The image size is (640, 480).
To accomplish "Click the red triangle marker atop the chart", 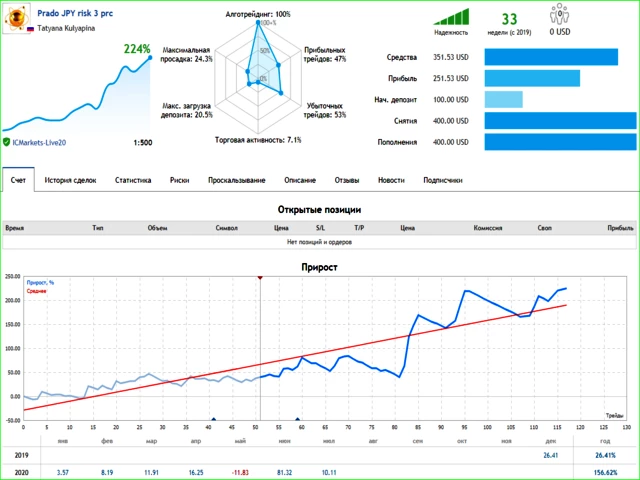I will click(260, 278).
